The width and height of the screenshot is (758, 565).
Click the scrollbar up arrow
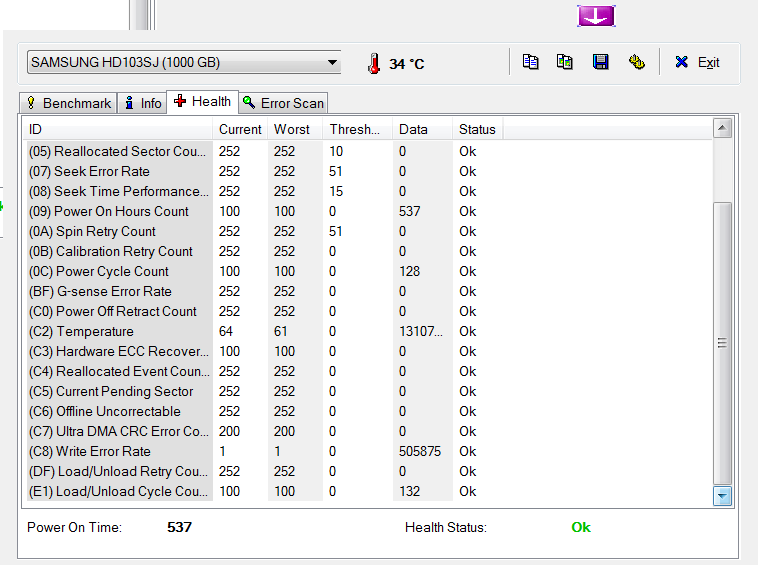click(x=722, y=128)
